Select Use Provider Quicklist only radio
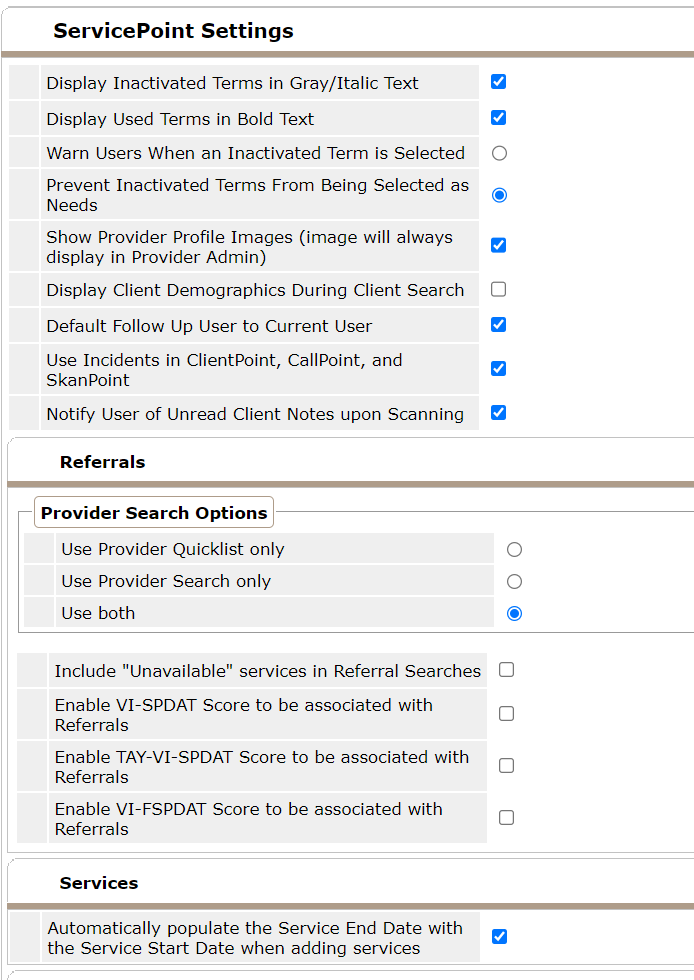Screen dimensions: 694x980 [x=514, y=549]
